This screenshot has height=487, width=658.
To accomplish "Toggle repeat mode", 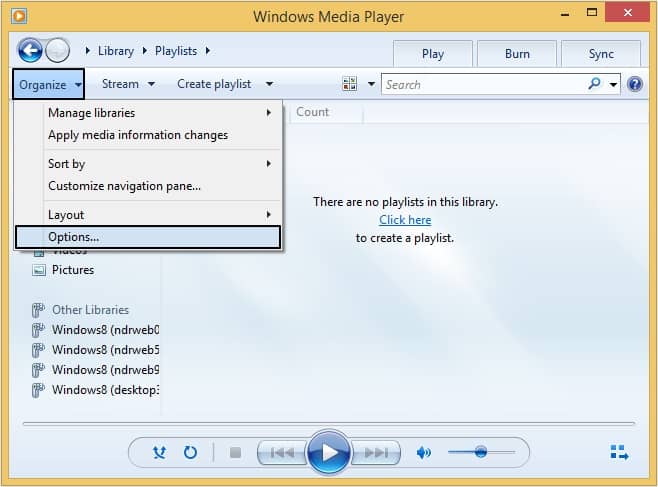I will coord(190,453).
